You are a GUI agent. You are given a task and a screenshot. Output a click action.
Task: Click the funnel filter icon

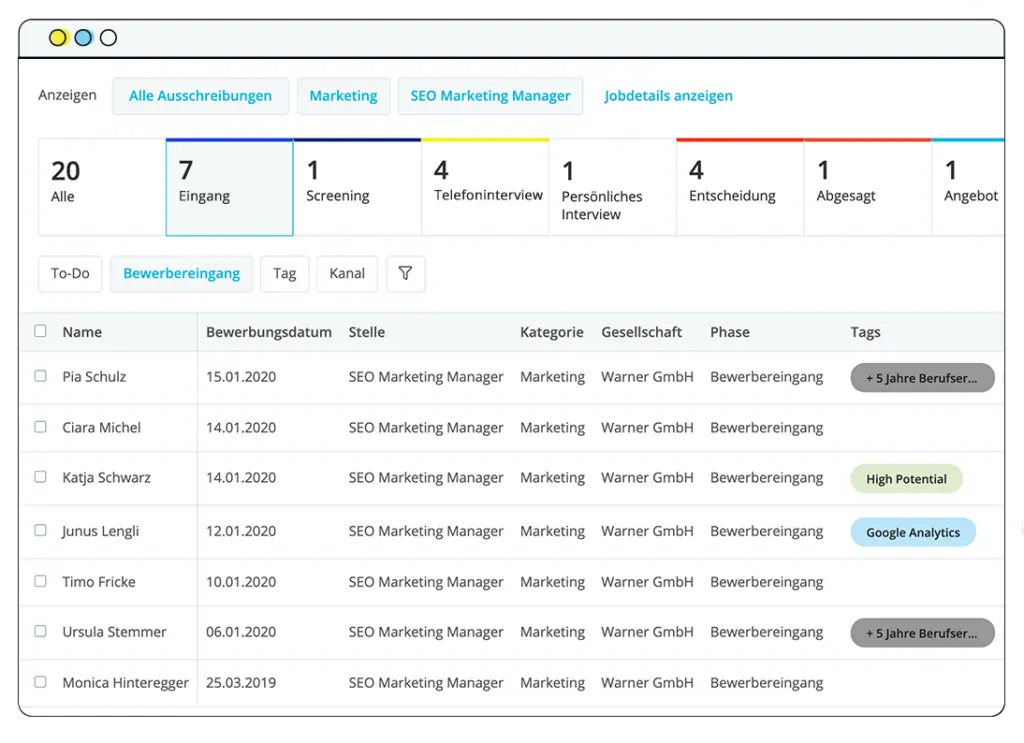pyautogui.click(x=405, y=274)
